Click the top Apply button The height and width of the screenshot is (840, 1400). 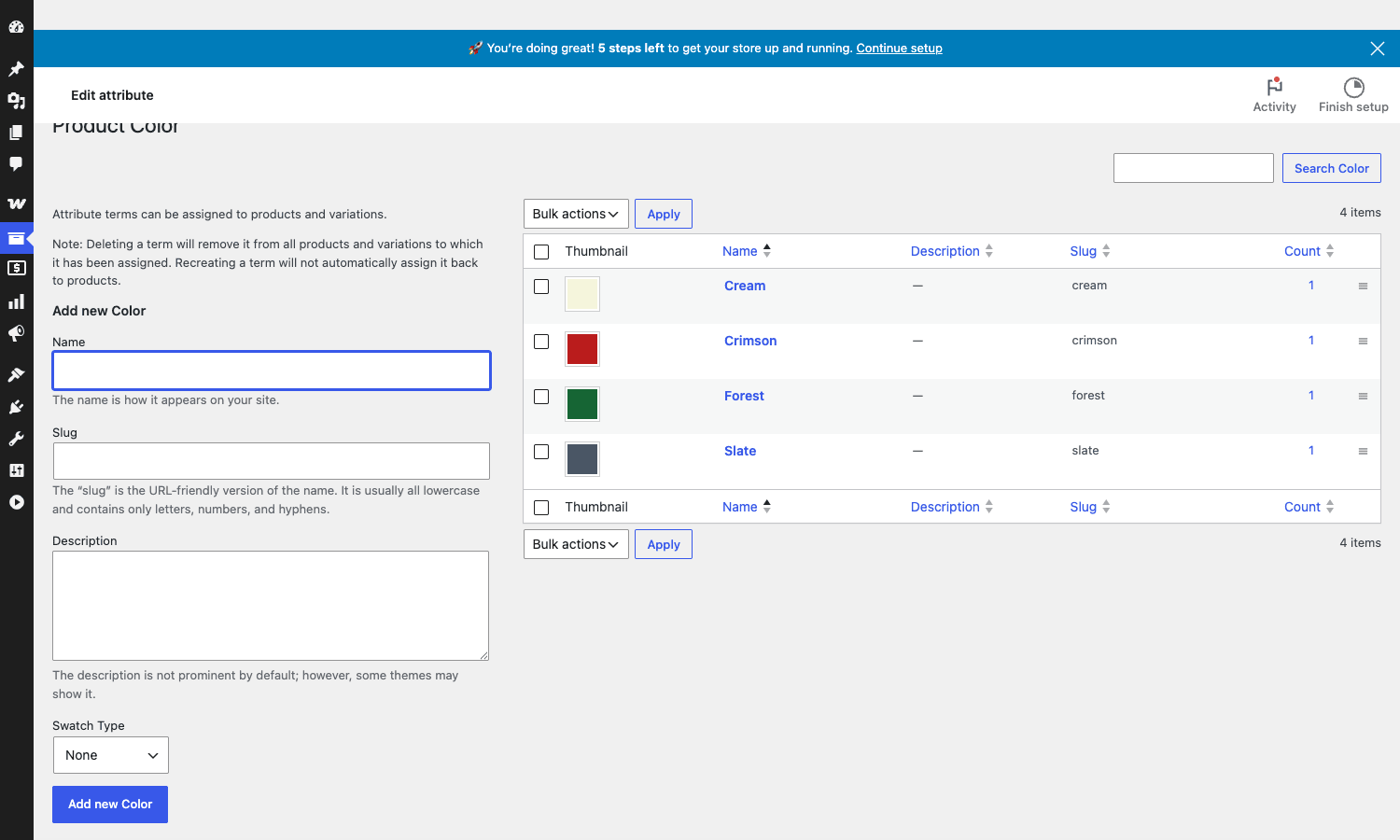point(664,214)
